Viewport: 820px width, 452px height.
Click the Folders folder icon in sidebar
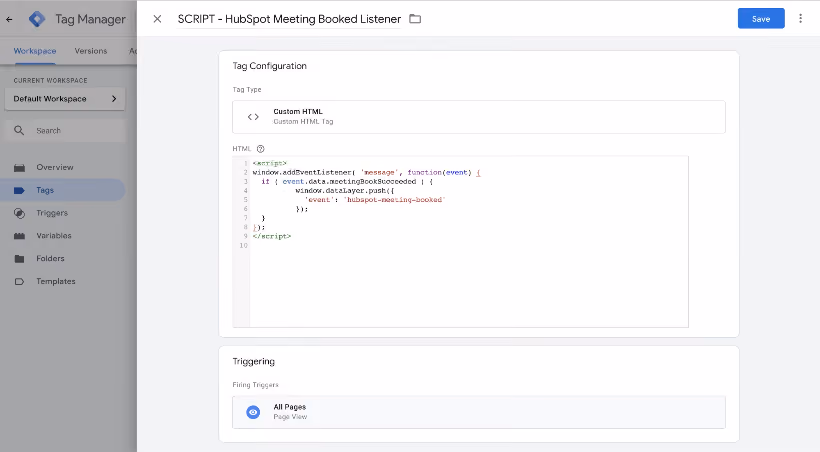click(x=19, y=258)
